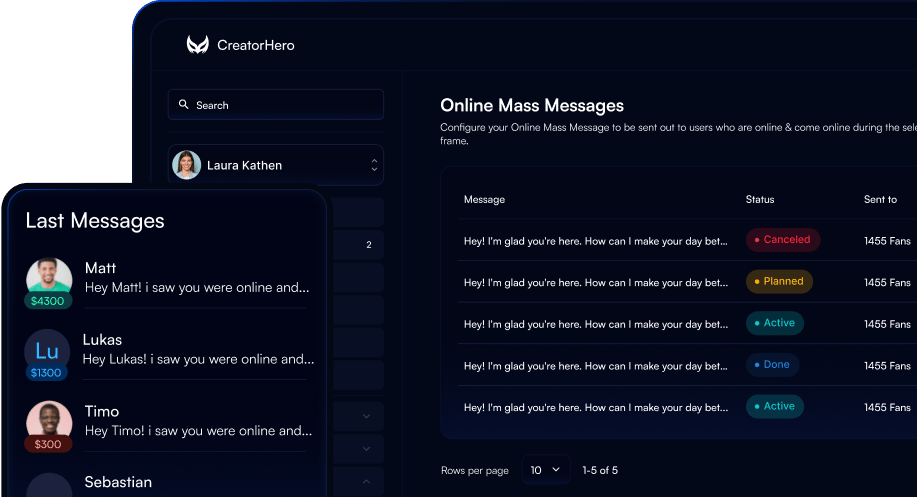Screen dimensions: 917x497
Task: Open the Laura Kathen account switcher dropdown
Action: [374, 165]
